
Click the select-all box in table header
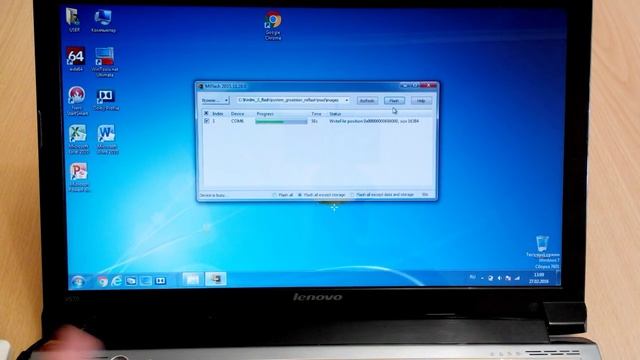point(206,113)
